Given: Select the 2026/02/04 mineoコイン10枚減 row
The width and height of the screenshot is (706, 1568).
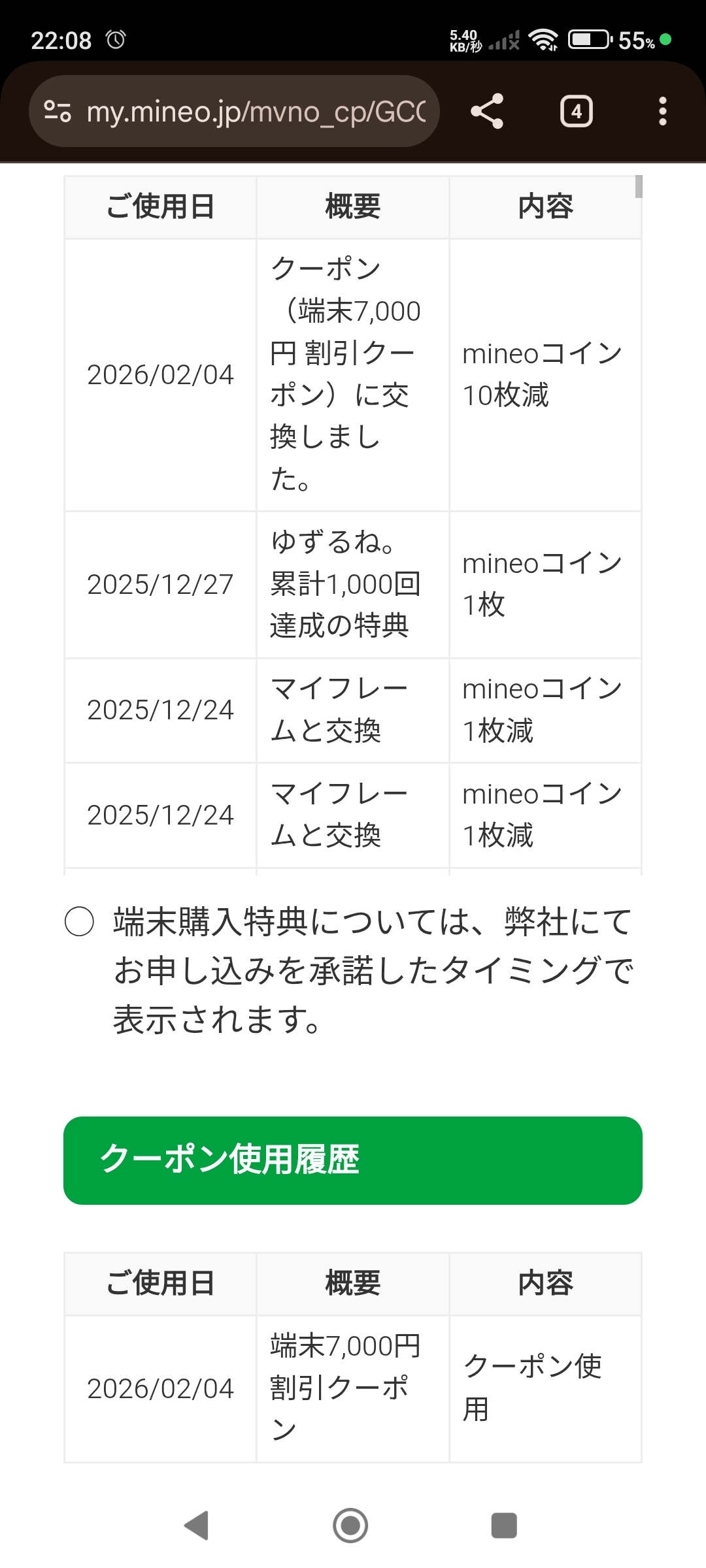Looking at the screenshot, I should (x=353, y=374).
